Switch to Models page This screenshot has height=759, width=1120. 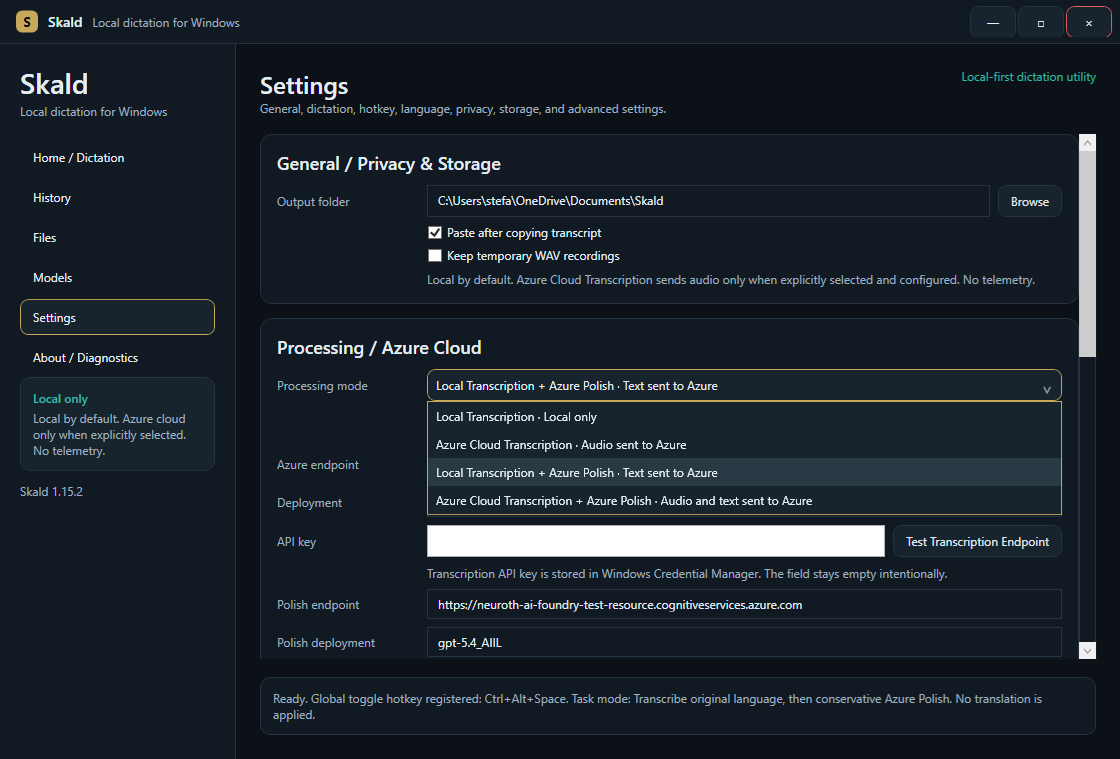(x=117, y=278)
